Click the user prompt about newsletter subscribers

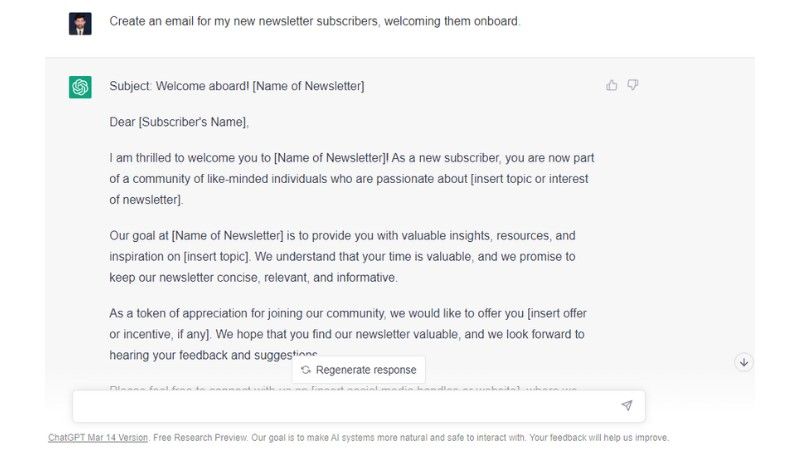[314, 21]
